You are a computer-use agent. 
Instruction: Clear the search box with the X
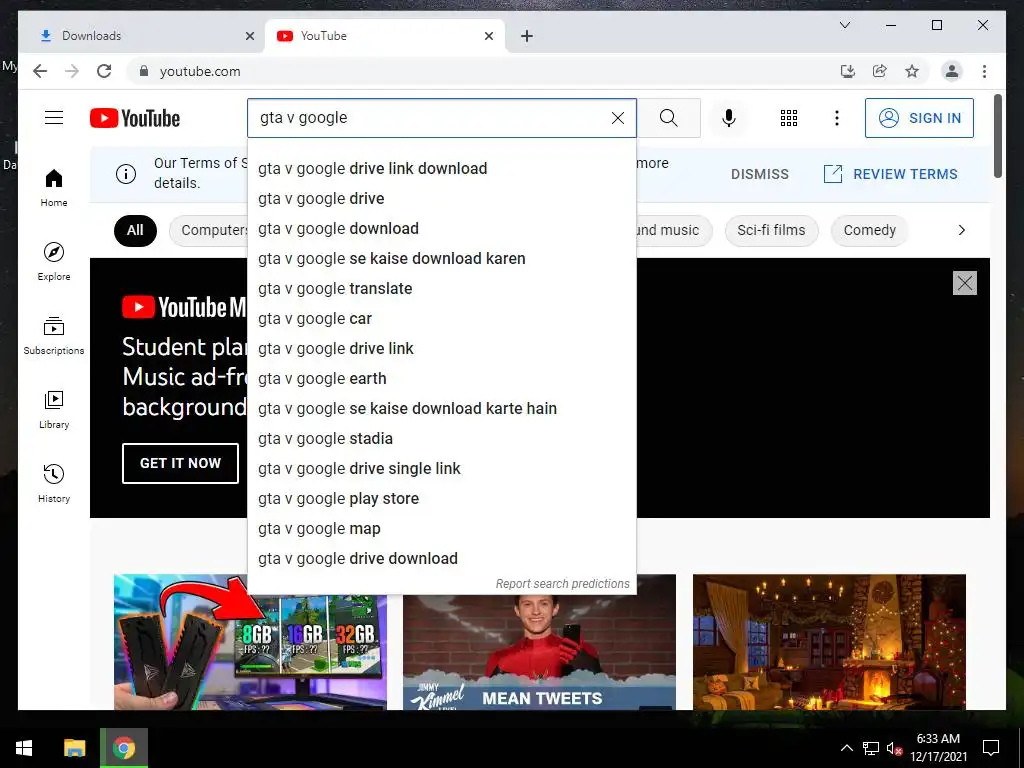(617, 118)
